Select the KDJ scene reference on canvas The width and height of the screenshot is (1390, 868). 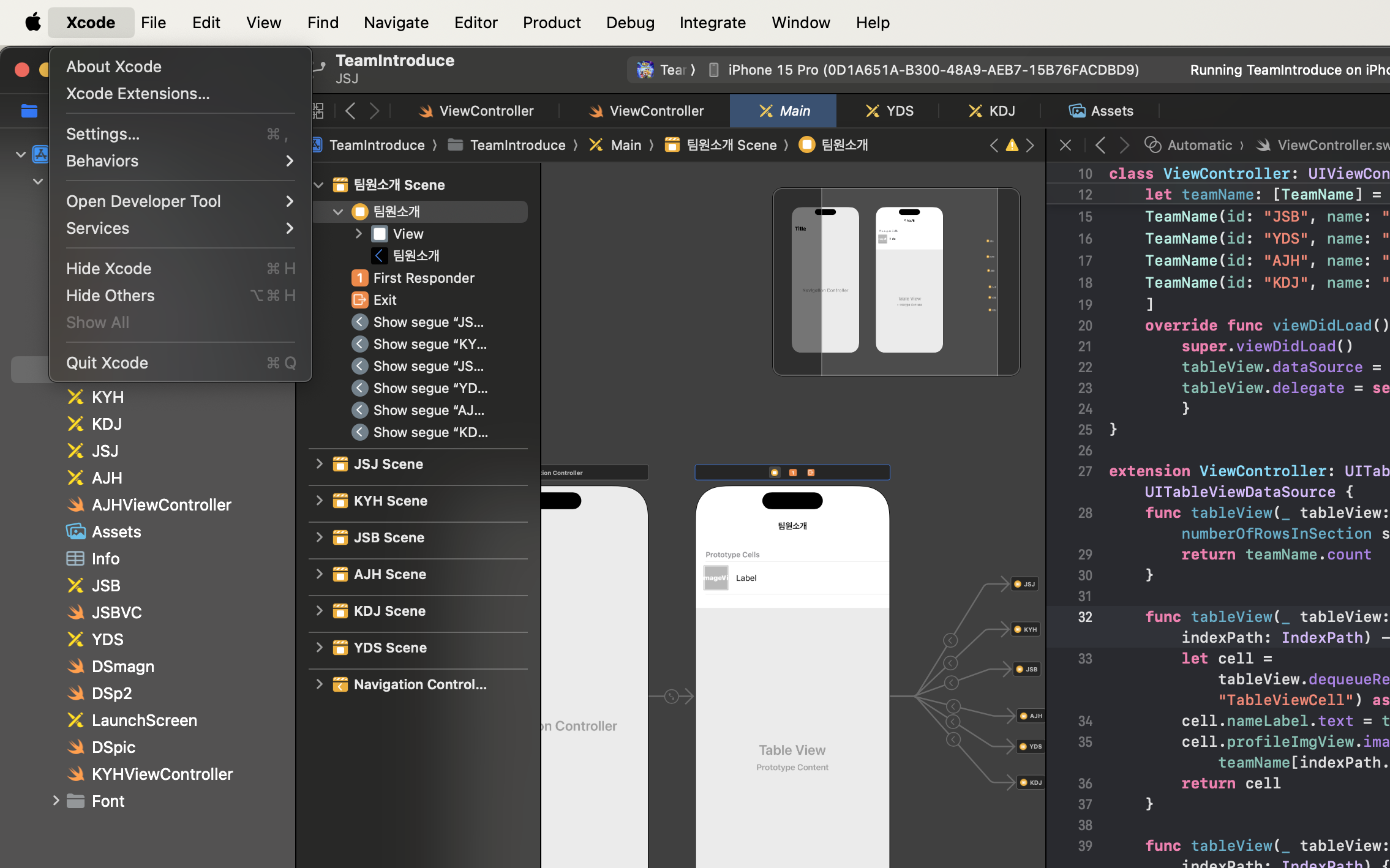coord(1031,782)
